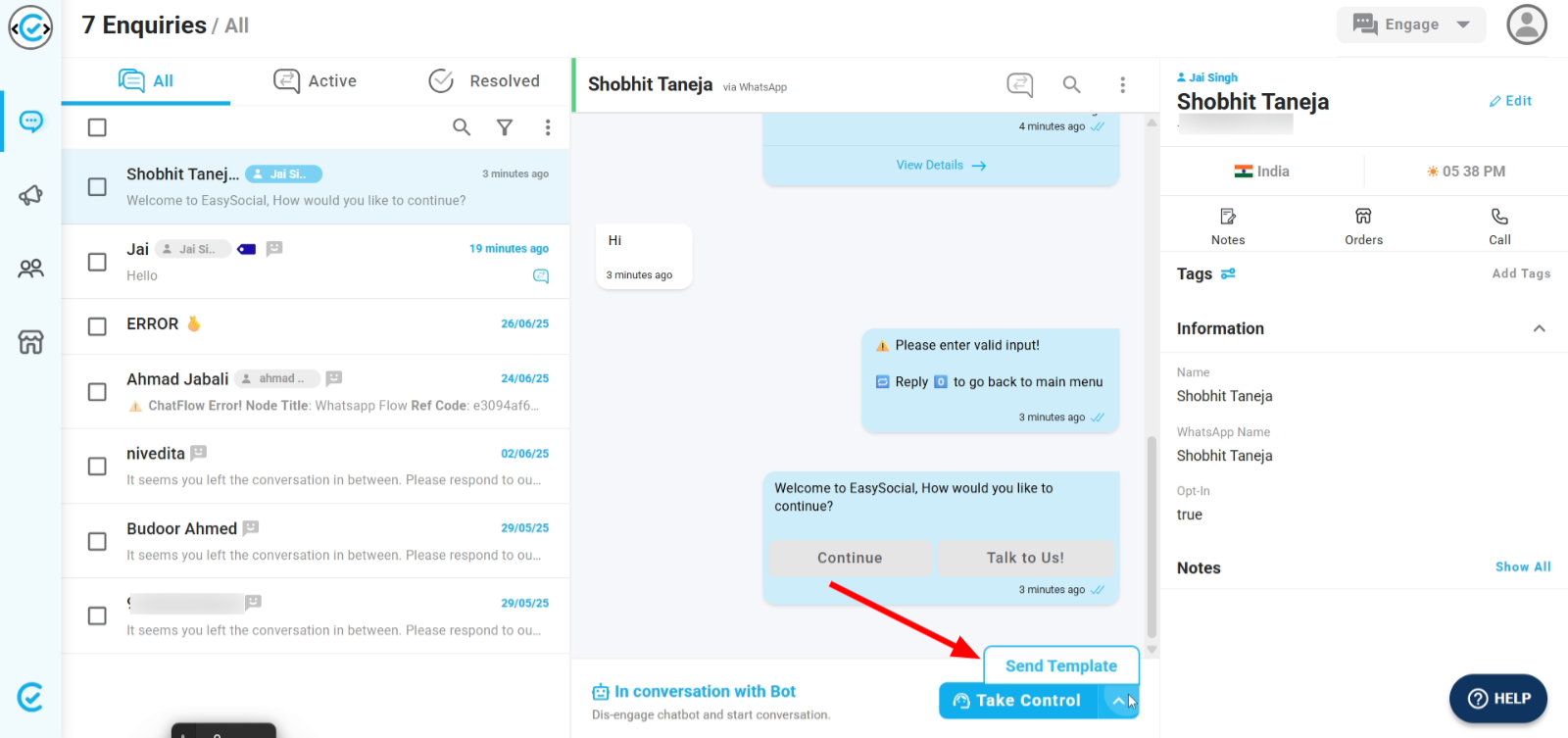1568x738 pixels.
Task: Open the Store icon in left sidebar
Action: point(30,342)
